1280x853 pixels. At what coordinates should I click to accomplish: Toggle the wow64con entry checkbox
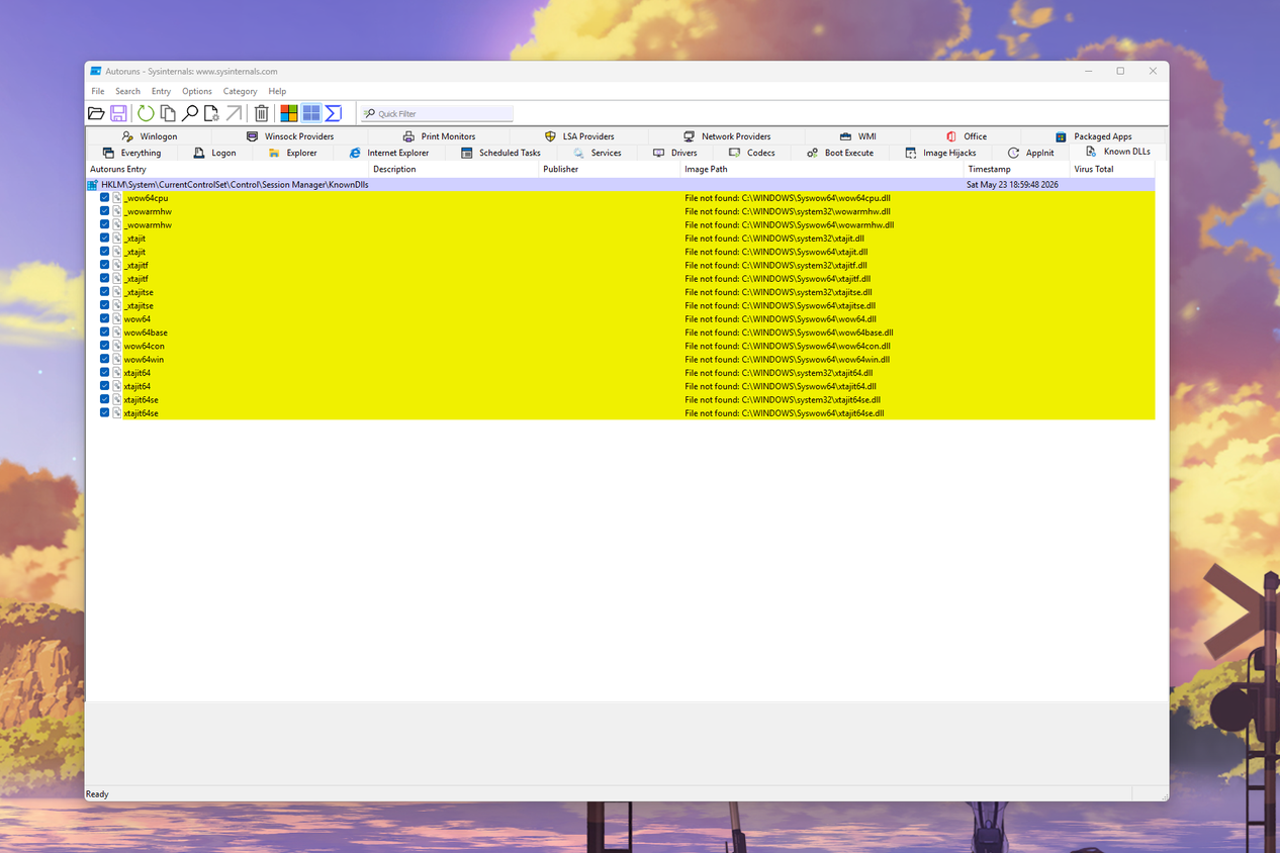[x=105, y=346]
